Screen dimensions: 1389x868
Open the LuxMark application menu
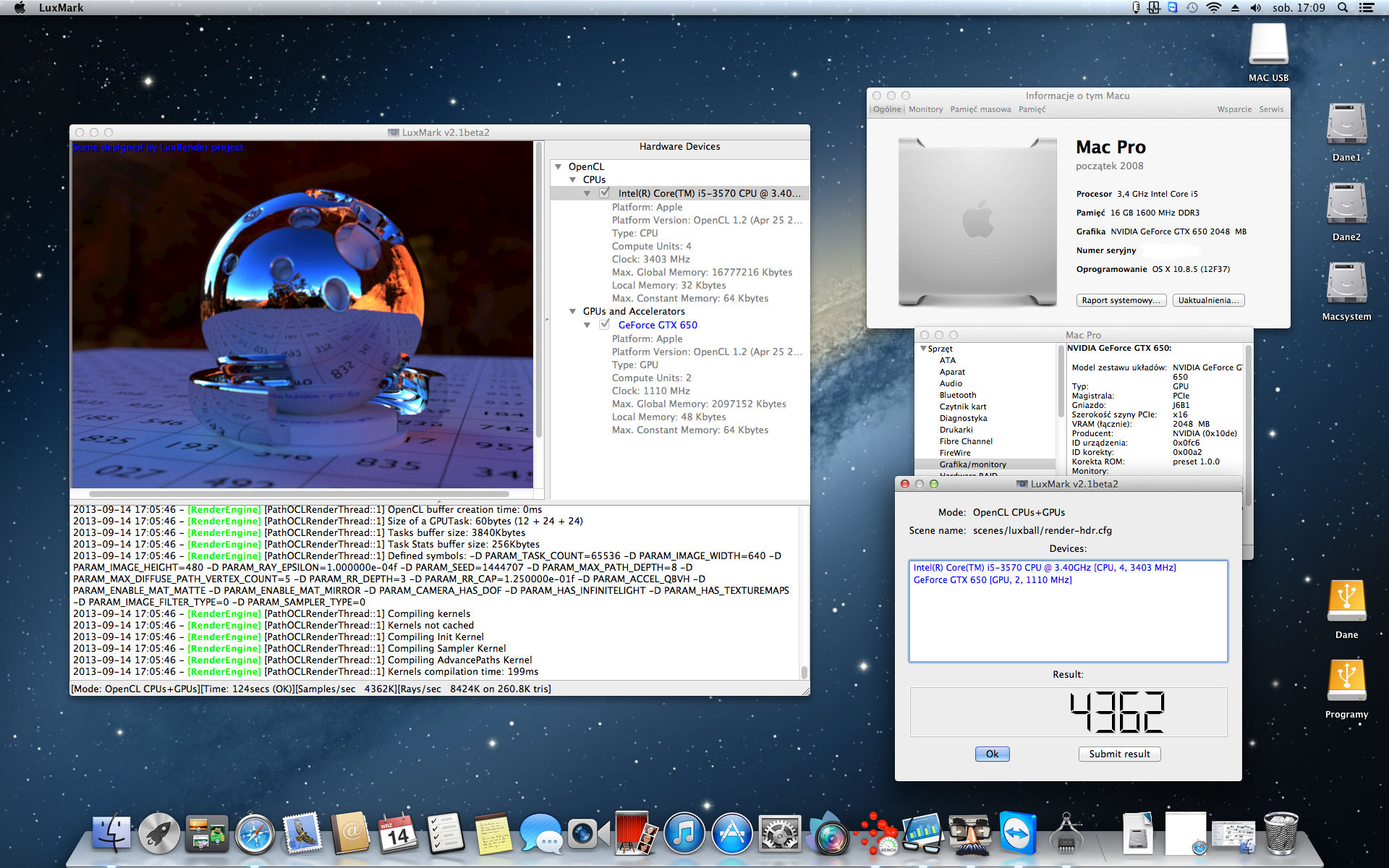[61, 7]
